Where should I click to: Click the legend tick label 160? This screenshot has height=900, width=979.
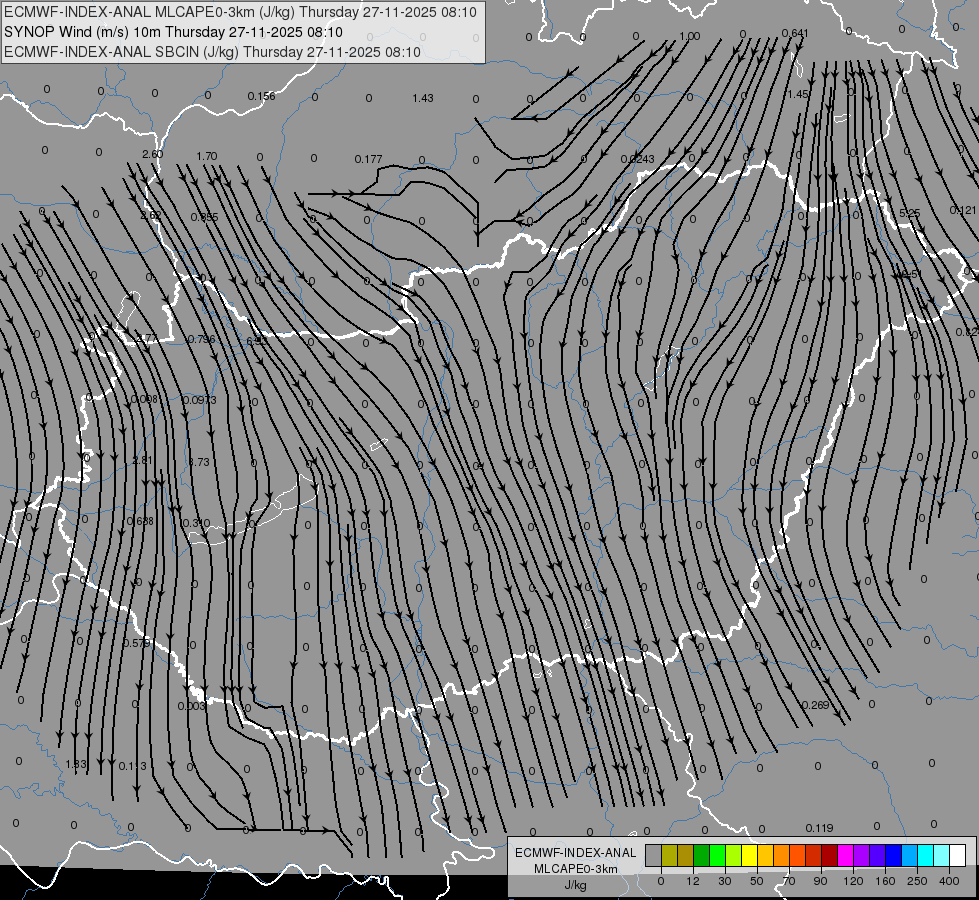coord(885,881)
